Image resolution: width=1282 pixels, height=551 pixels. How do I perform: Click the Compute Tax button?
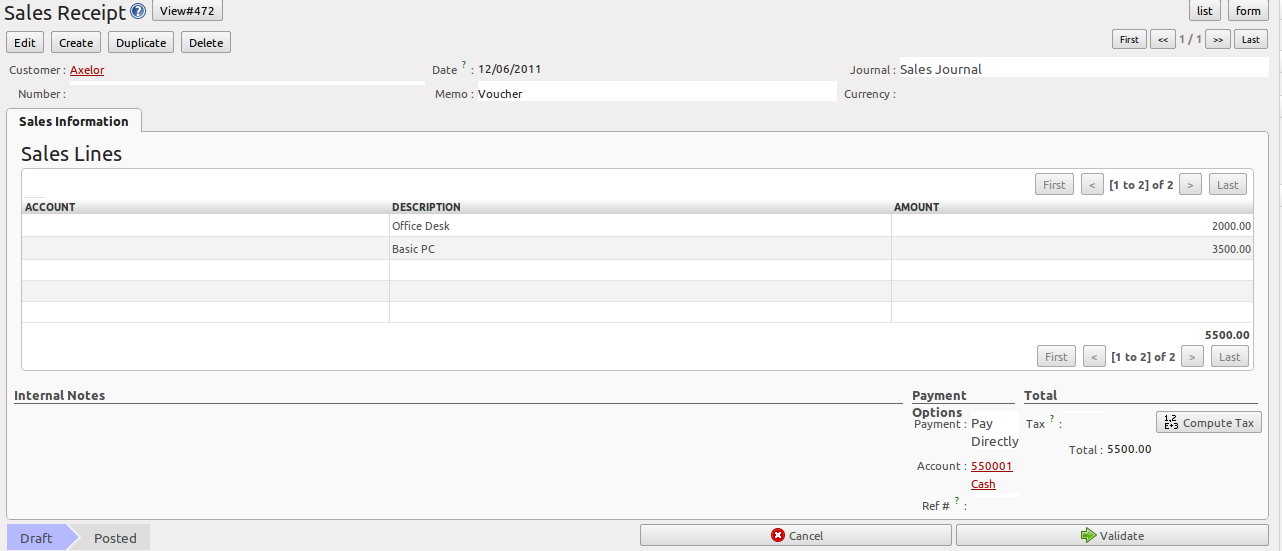click(x=1209, y=423)
